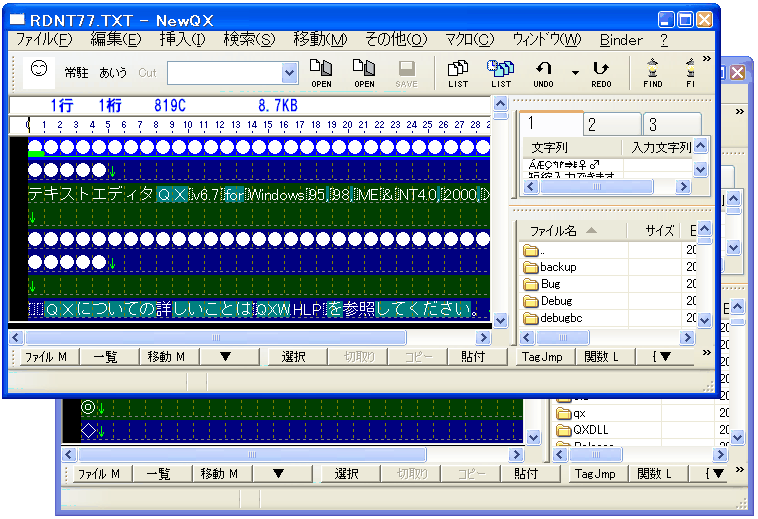Image resolution: width=758 pixels, height=519 pixels.
Task: Select the debugbc folder in file list
Action: click(x=553, y=318)
